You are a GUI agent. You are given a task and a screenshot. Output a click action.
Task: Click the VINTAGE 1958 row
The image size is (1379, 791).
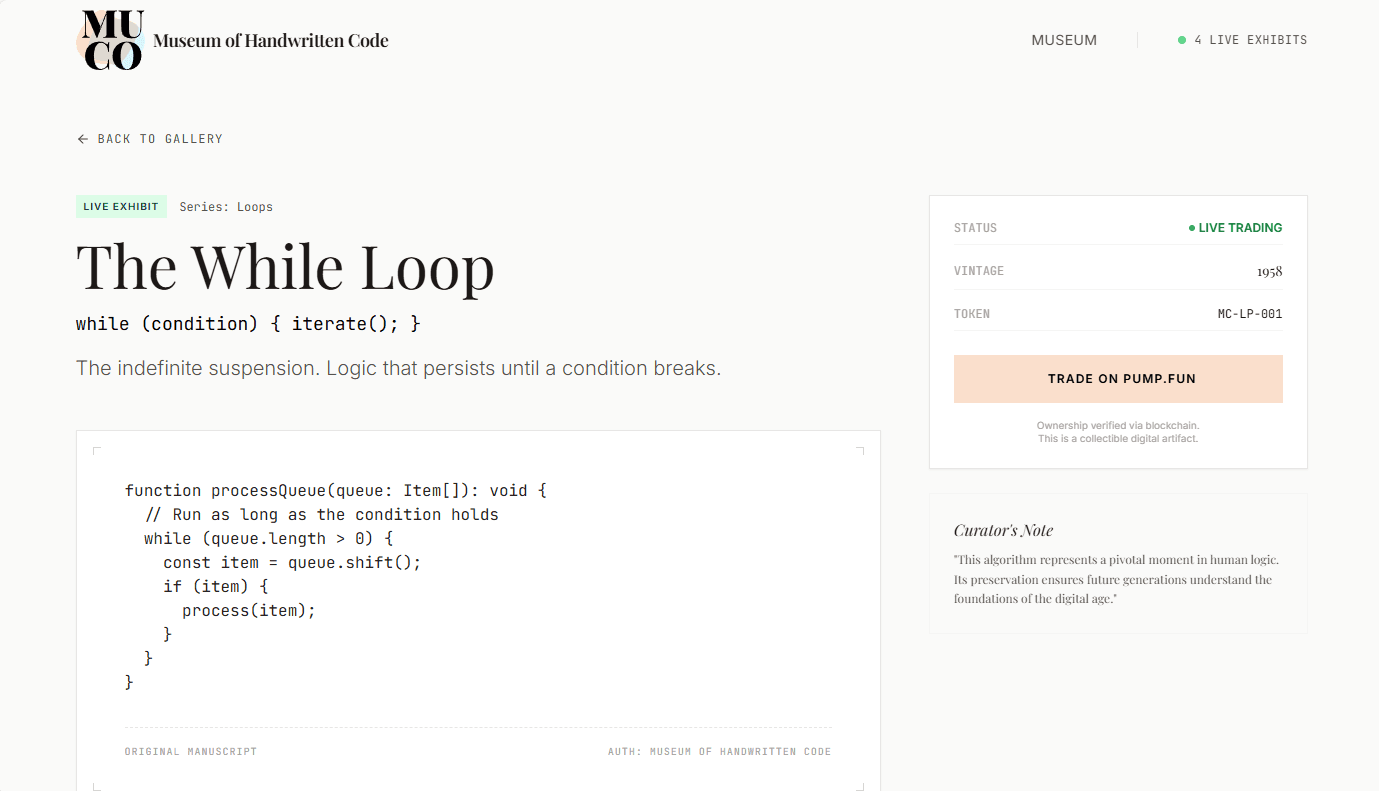(1118, 270)
